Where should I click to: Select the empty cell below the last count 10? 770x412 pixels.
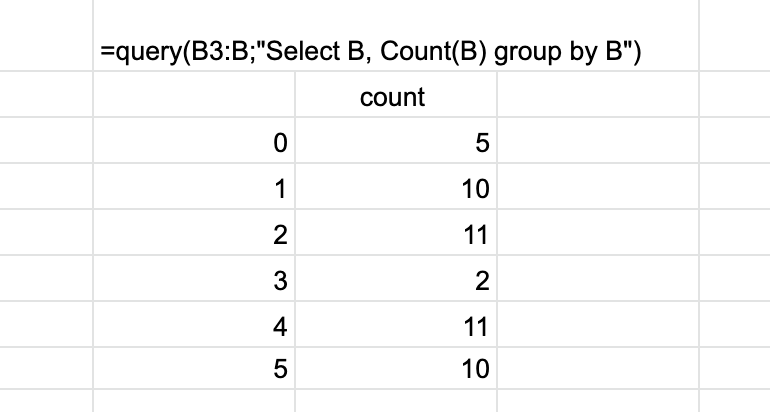(x=396, y=401)
